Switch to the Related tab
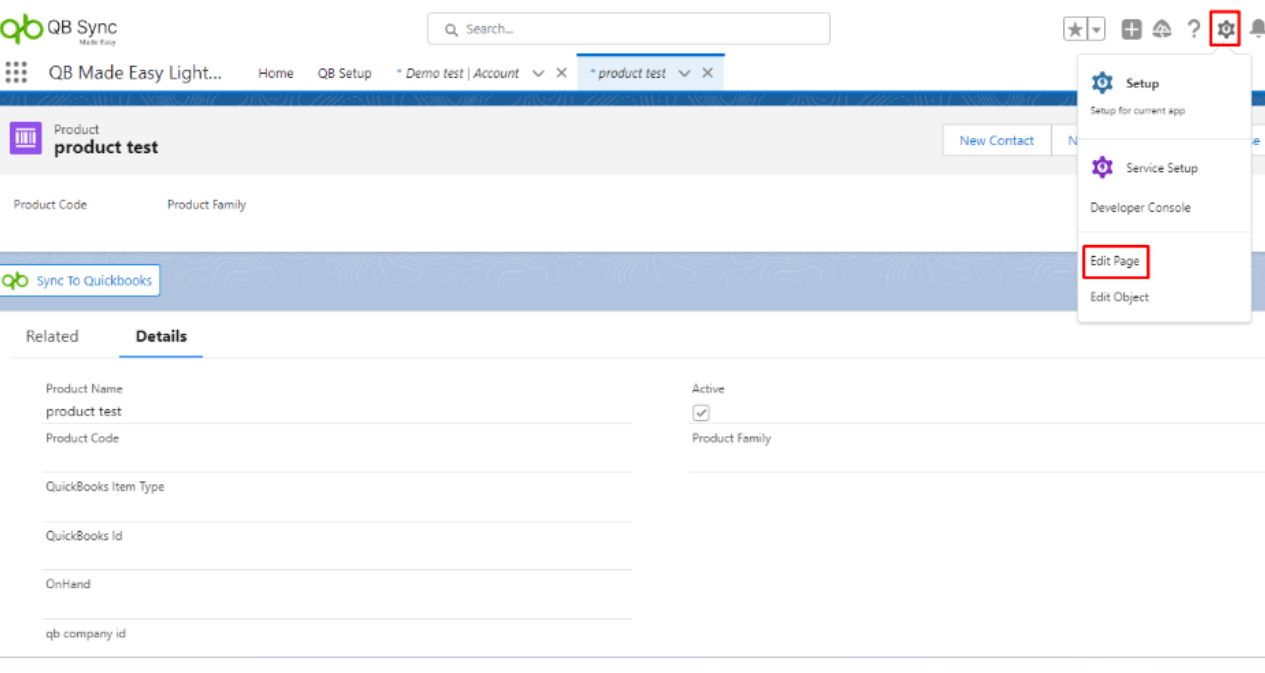Screen dimensions: 1265x673 [52, 336]
